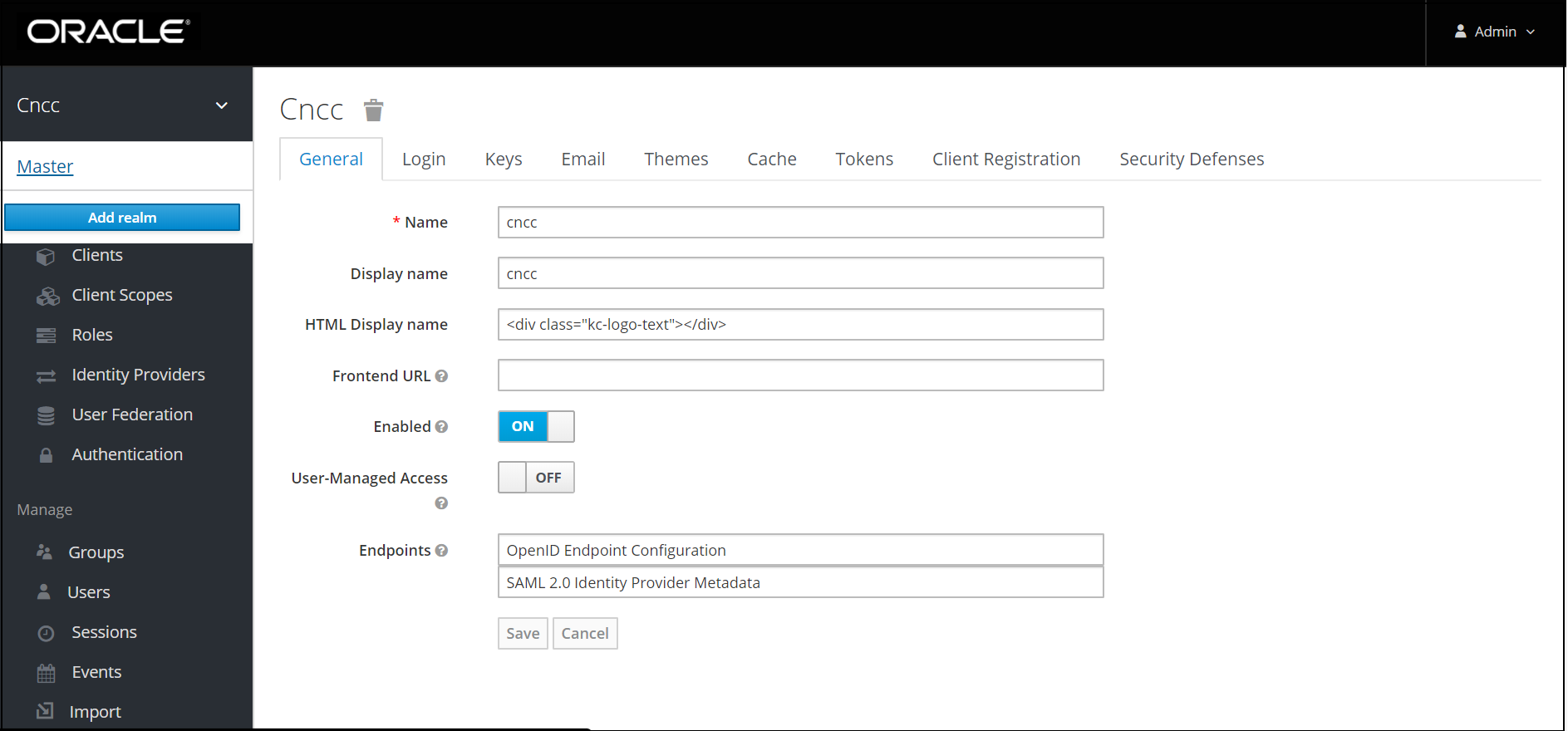
Task: Switch to Client Registration tab
Action: (x=1006, y=159)
